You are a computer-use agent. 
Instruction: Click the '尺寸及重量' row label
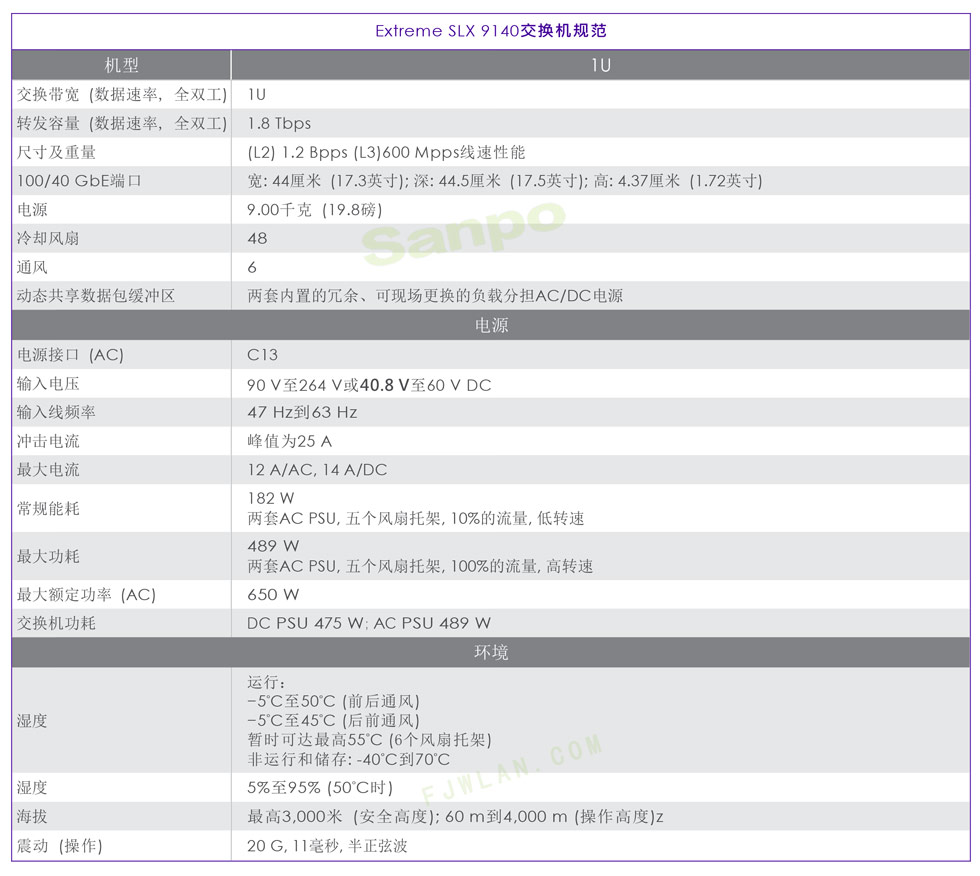pyautogui.click(x=56, y=152)
